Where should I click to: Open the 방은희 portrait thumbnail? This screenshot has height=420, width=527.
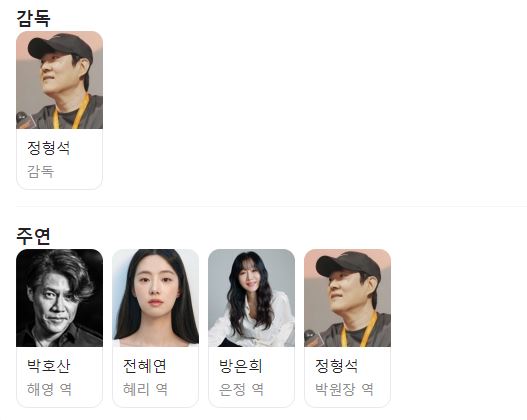click(x=252, y=298)
